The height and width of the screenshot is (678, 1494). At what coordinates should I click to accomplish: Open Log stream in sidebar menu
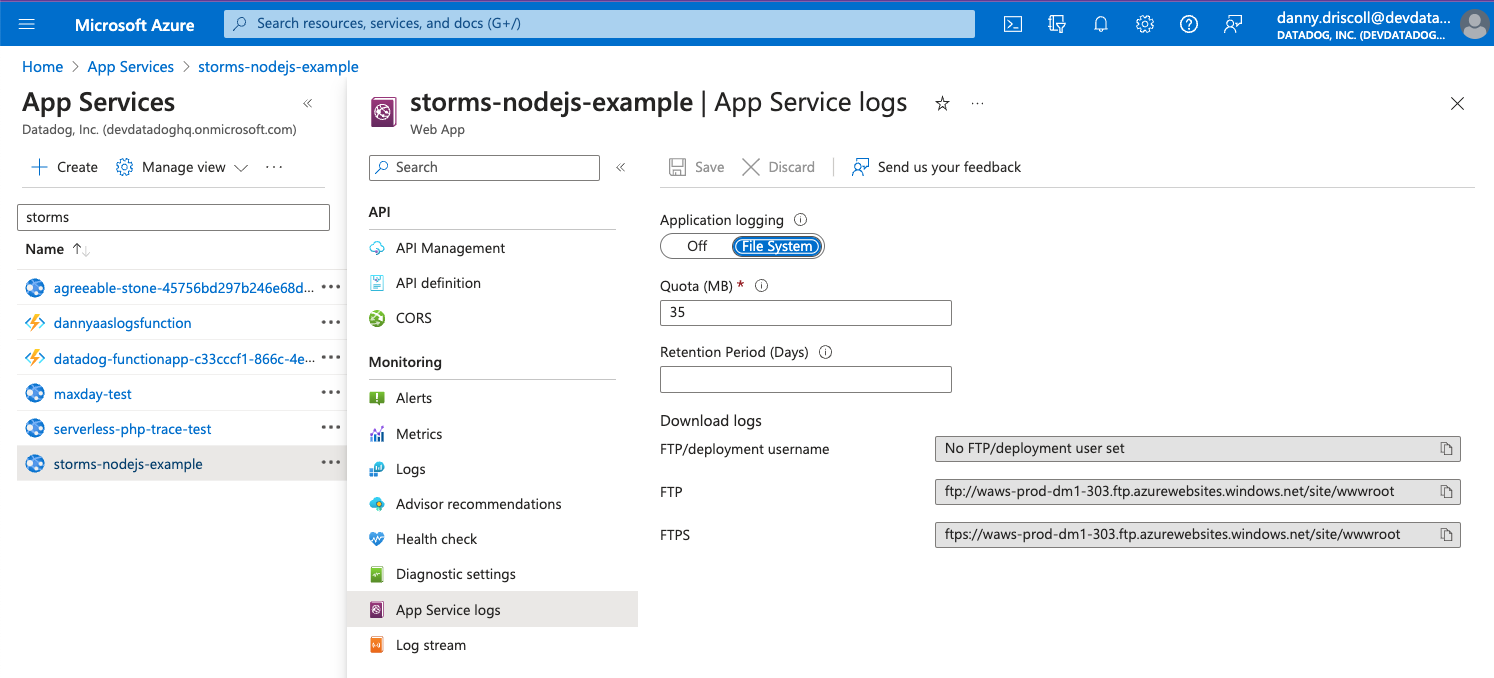click(430, 645)
